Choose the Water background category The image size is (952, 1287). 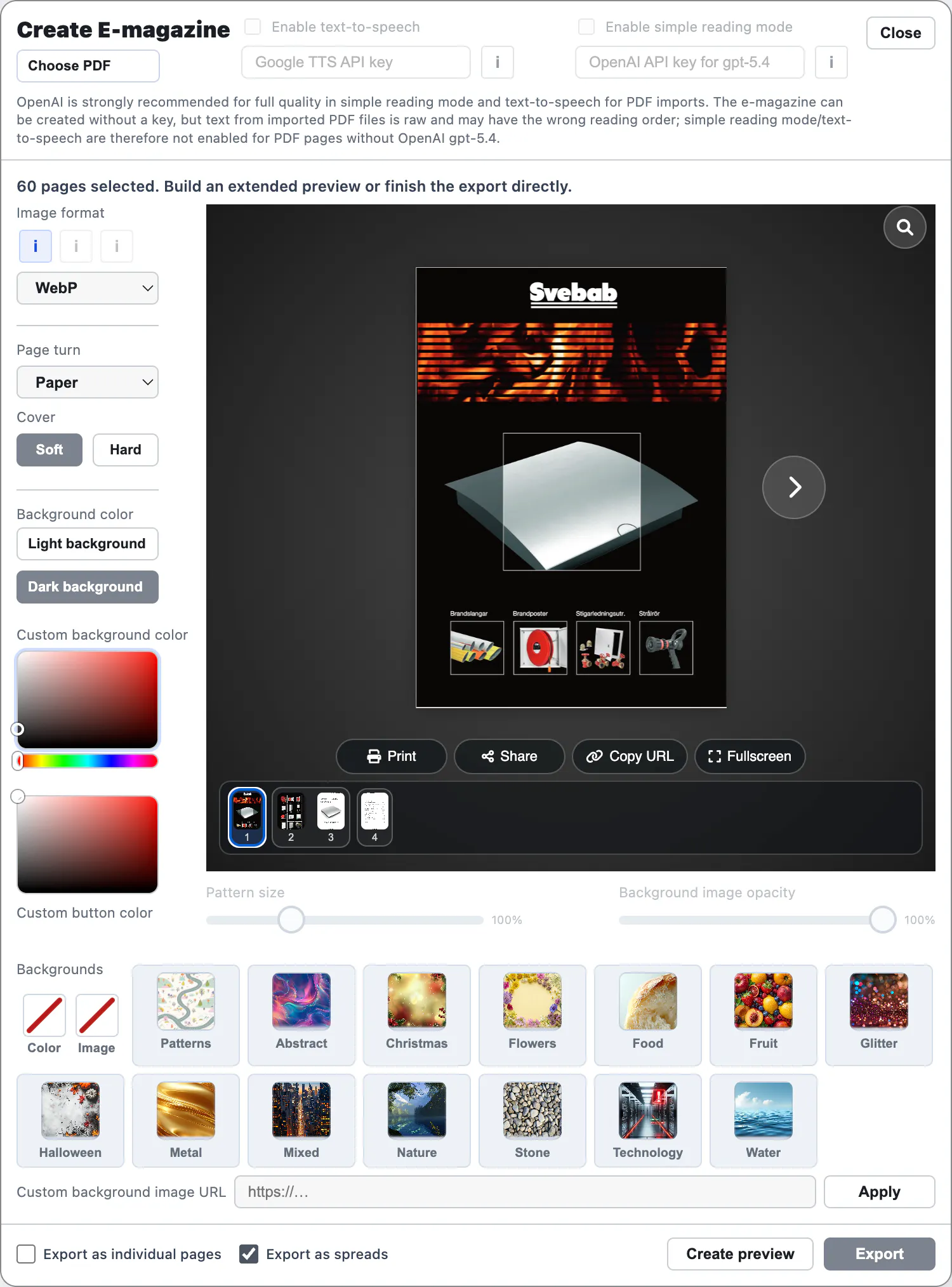pos(764,1121)
